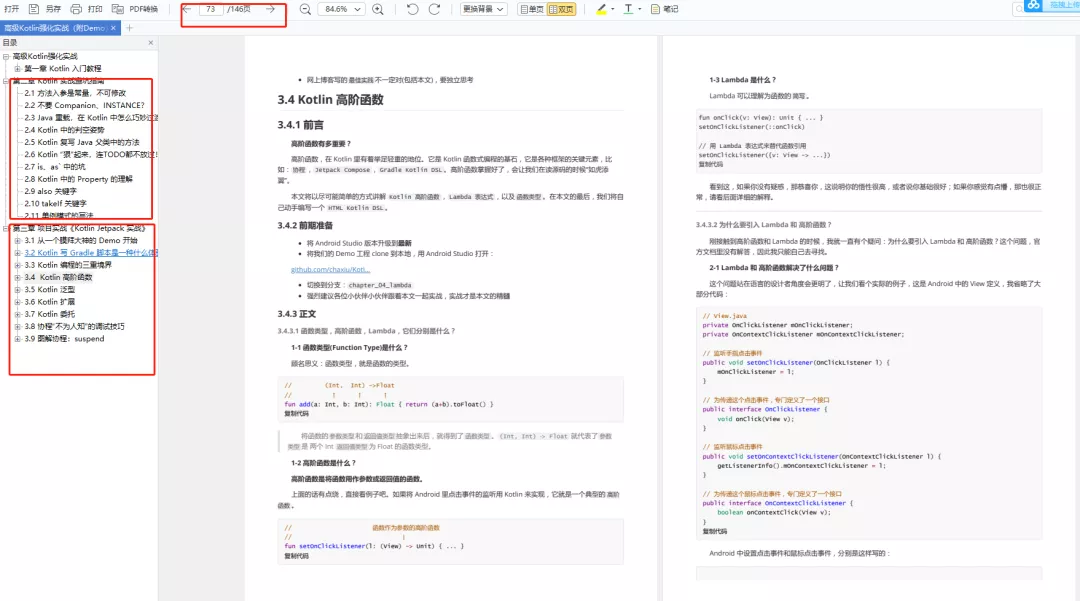The height and width of the screenshot is (601, 1080).
Task: Create a note using 笔记 icon
Action: (x=666, y=8)
